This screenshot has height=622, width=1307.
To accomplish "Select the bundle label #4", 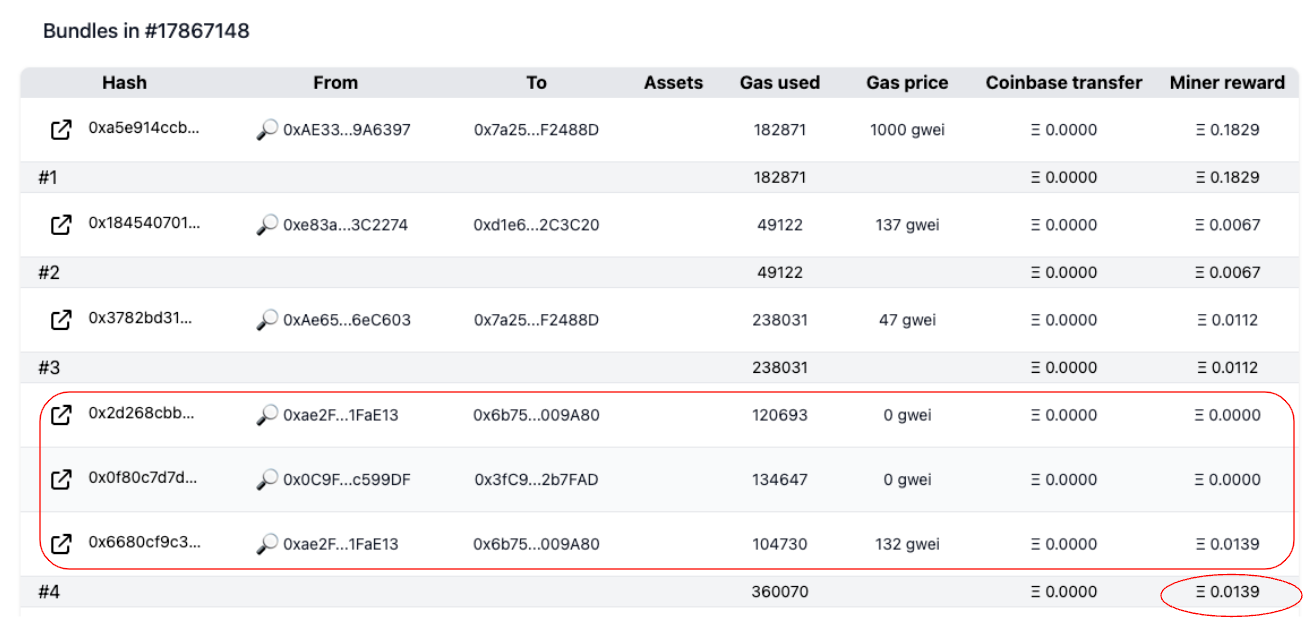I will [x=50, y=591].
